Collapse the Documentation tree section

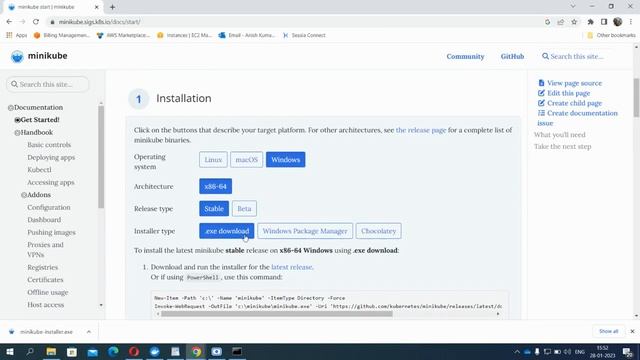pyautogui.click(x=11, y=108)
